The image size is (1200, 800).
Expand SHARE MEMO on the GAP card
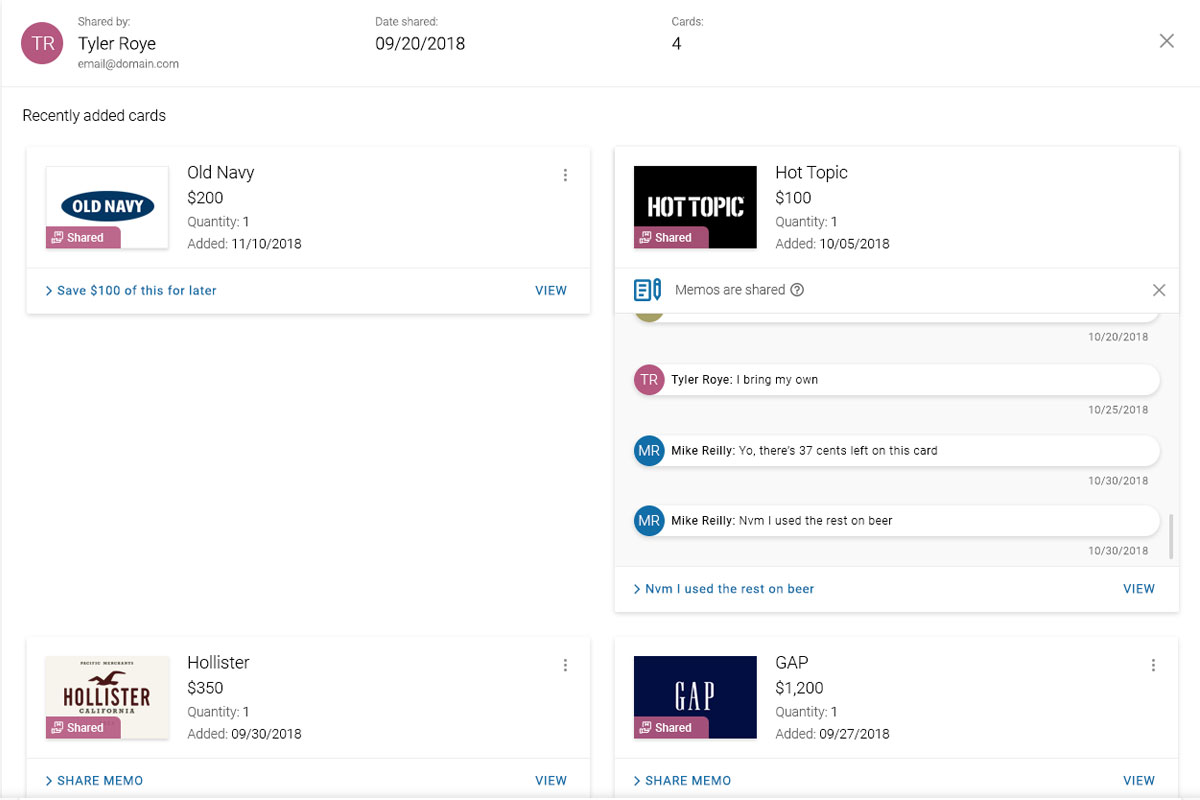(x=682, y=781)
